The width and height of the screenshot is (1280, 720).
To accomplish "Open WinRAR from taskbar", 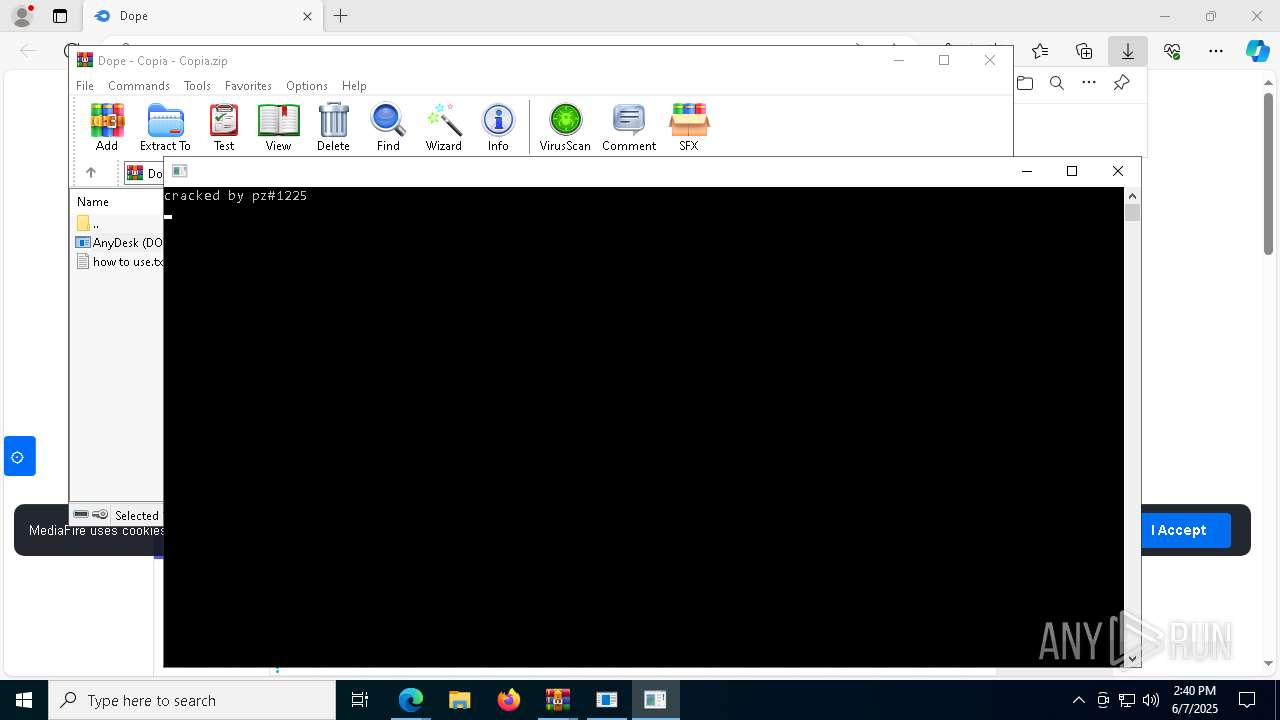I will tap(558, 700).
